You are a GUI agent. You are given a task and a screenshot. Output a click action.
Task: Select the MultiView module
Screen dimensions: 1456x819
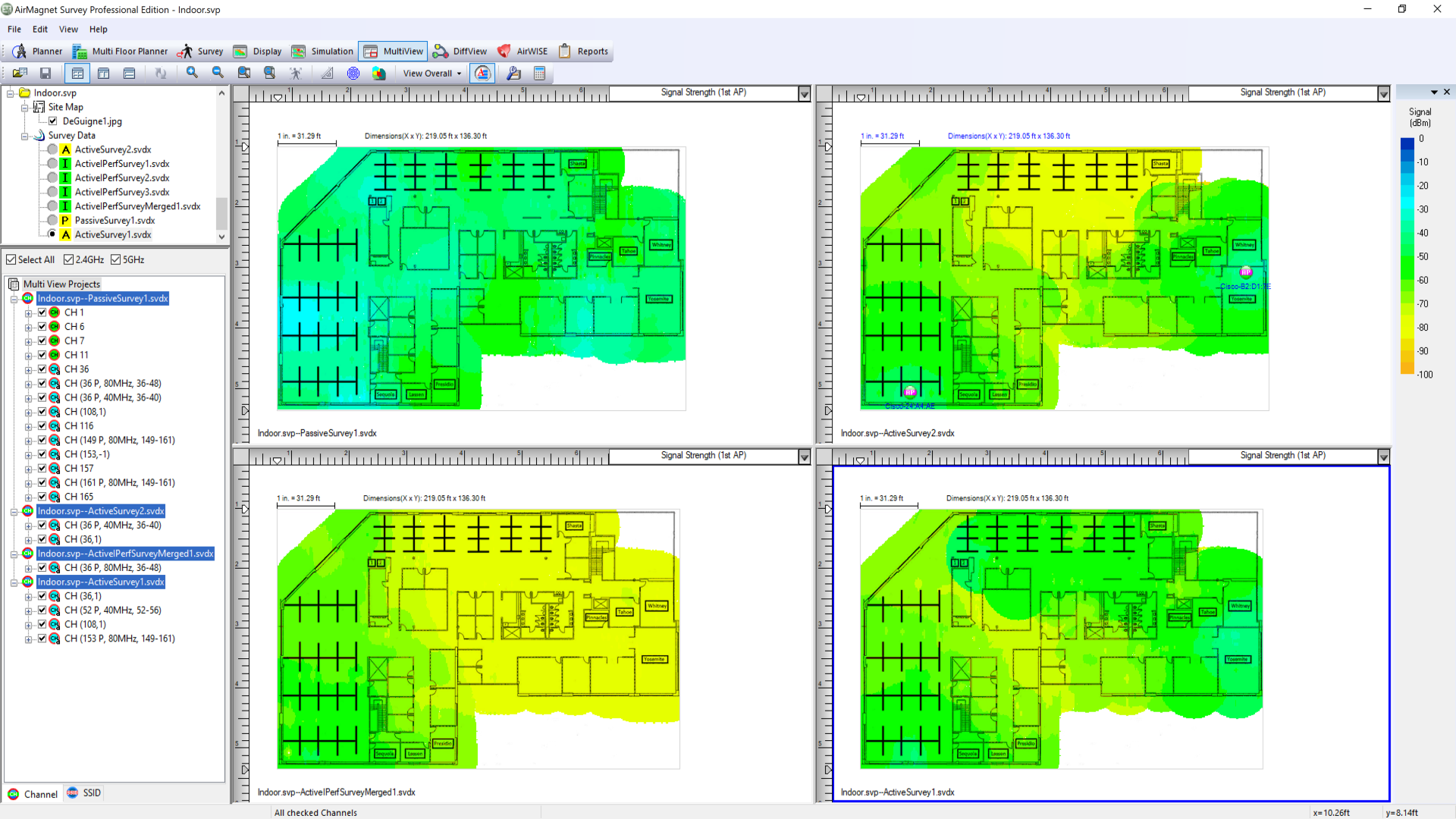click(x=394, y=52)
